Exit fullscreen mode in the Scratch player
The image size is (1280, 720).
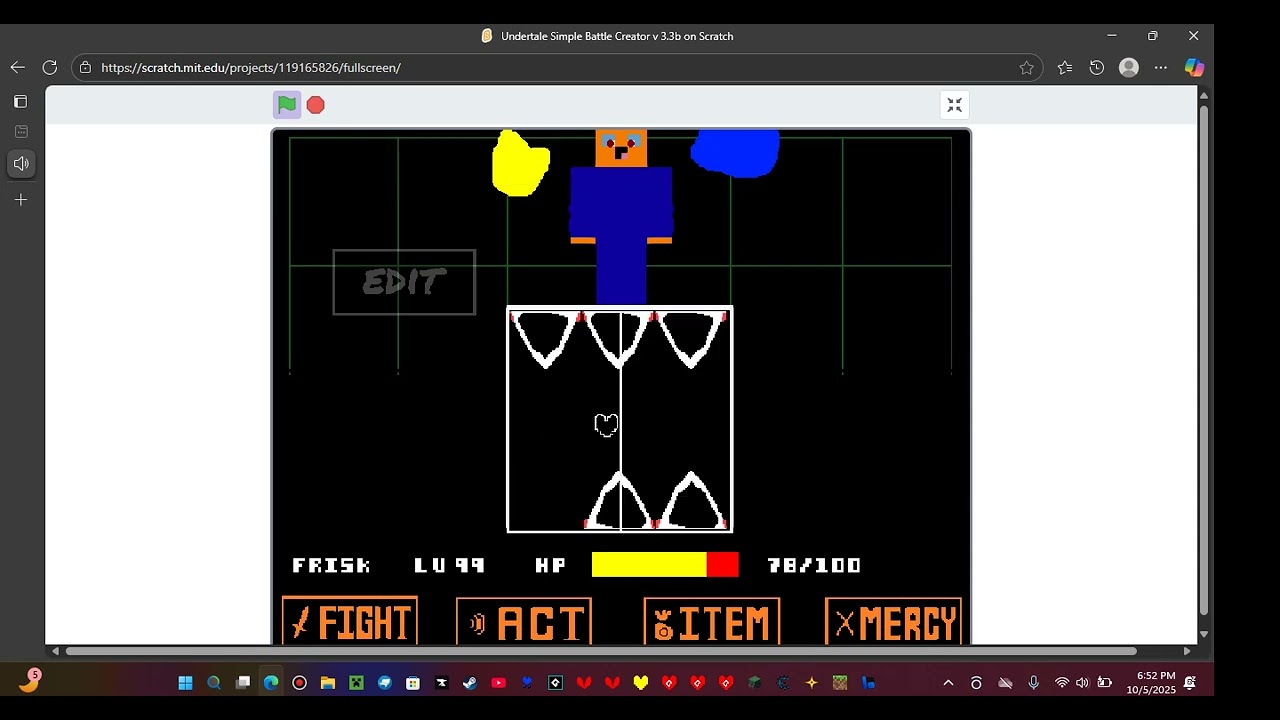click(x=954, y=105)
